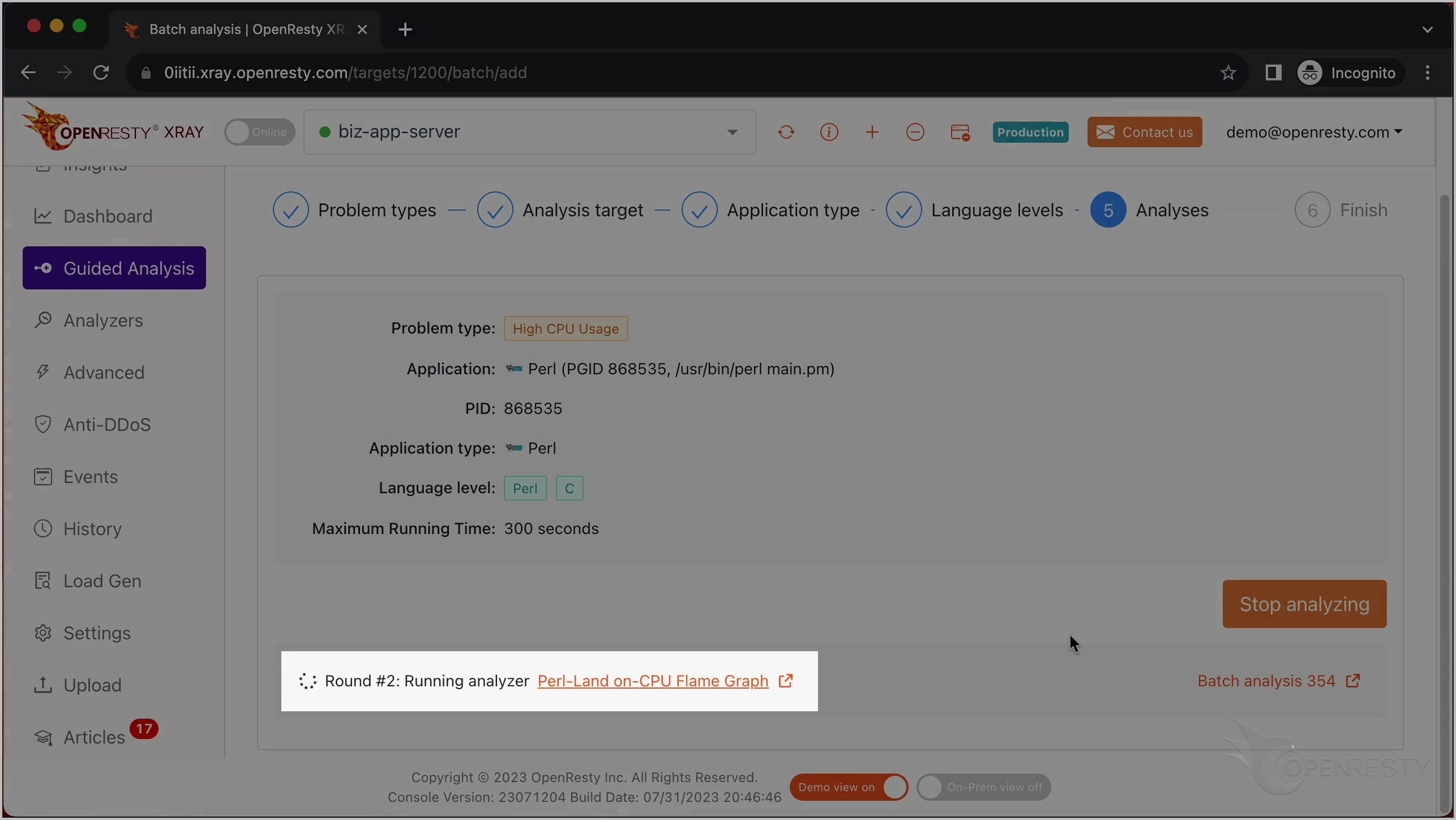Close the Batch analysis tab
The width and height of the screenshot is (1456, 820).
click(x=363, y=29)
